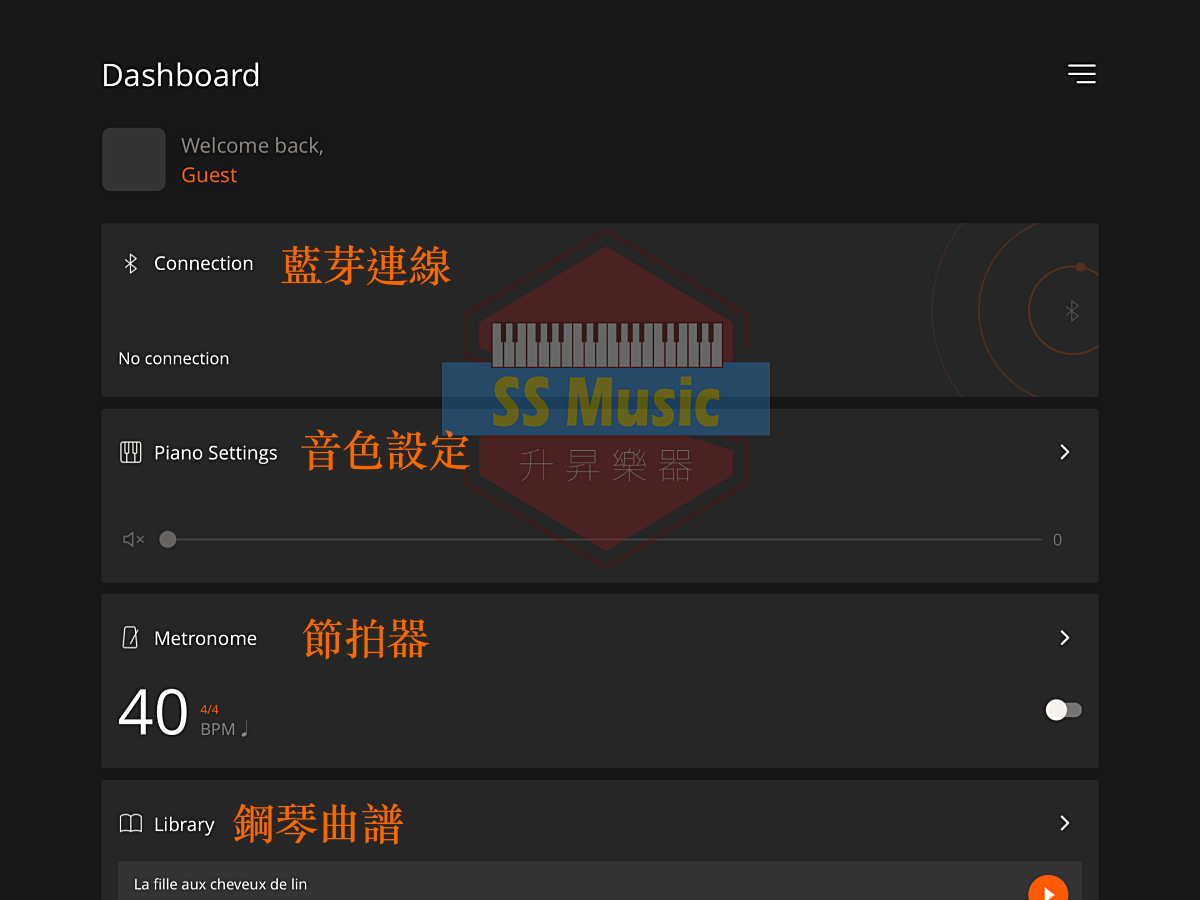This screenshot has height=900, width=1200.
Task: Click the piano volume slider handle
Action: pos(168,539)
